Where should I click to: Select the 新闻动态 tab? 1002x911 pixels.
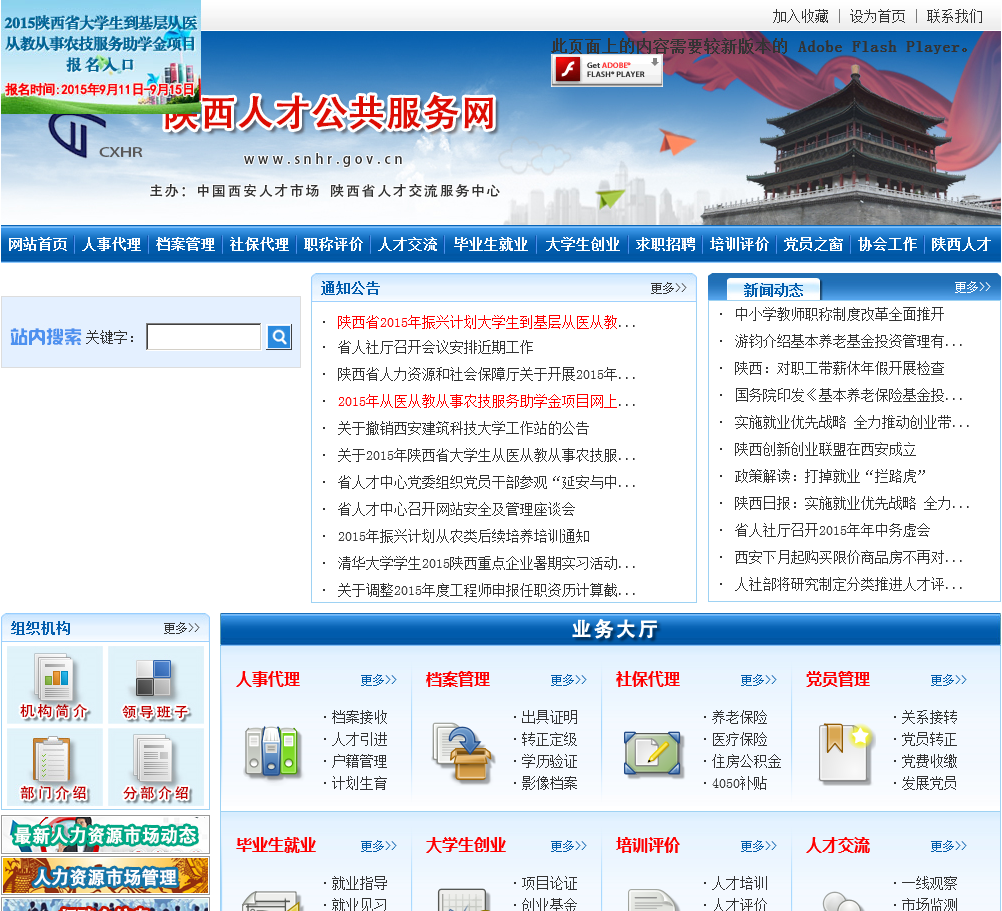tap(773, 290)
